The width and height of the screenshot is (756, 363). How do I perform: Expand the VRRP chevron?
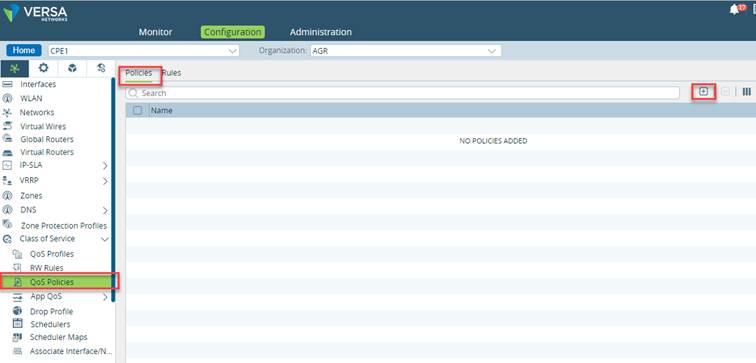105,181
